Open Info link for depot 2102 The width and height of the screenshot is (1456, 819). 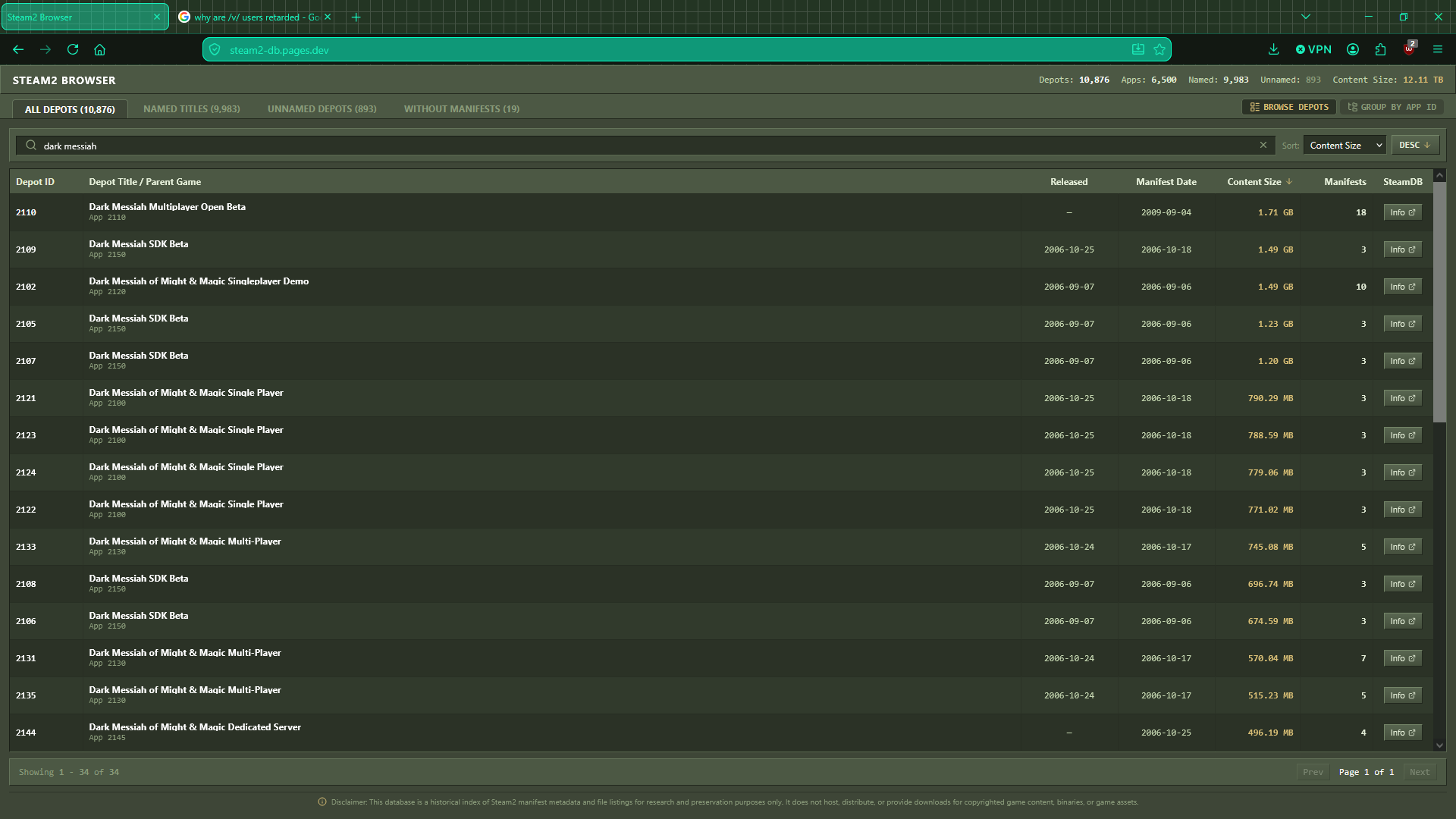tap(1402, 287)
